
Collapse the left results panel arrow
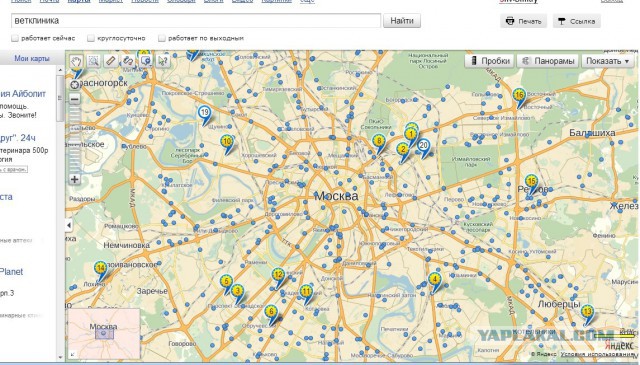pyautogui.click(x=69, y=225)
